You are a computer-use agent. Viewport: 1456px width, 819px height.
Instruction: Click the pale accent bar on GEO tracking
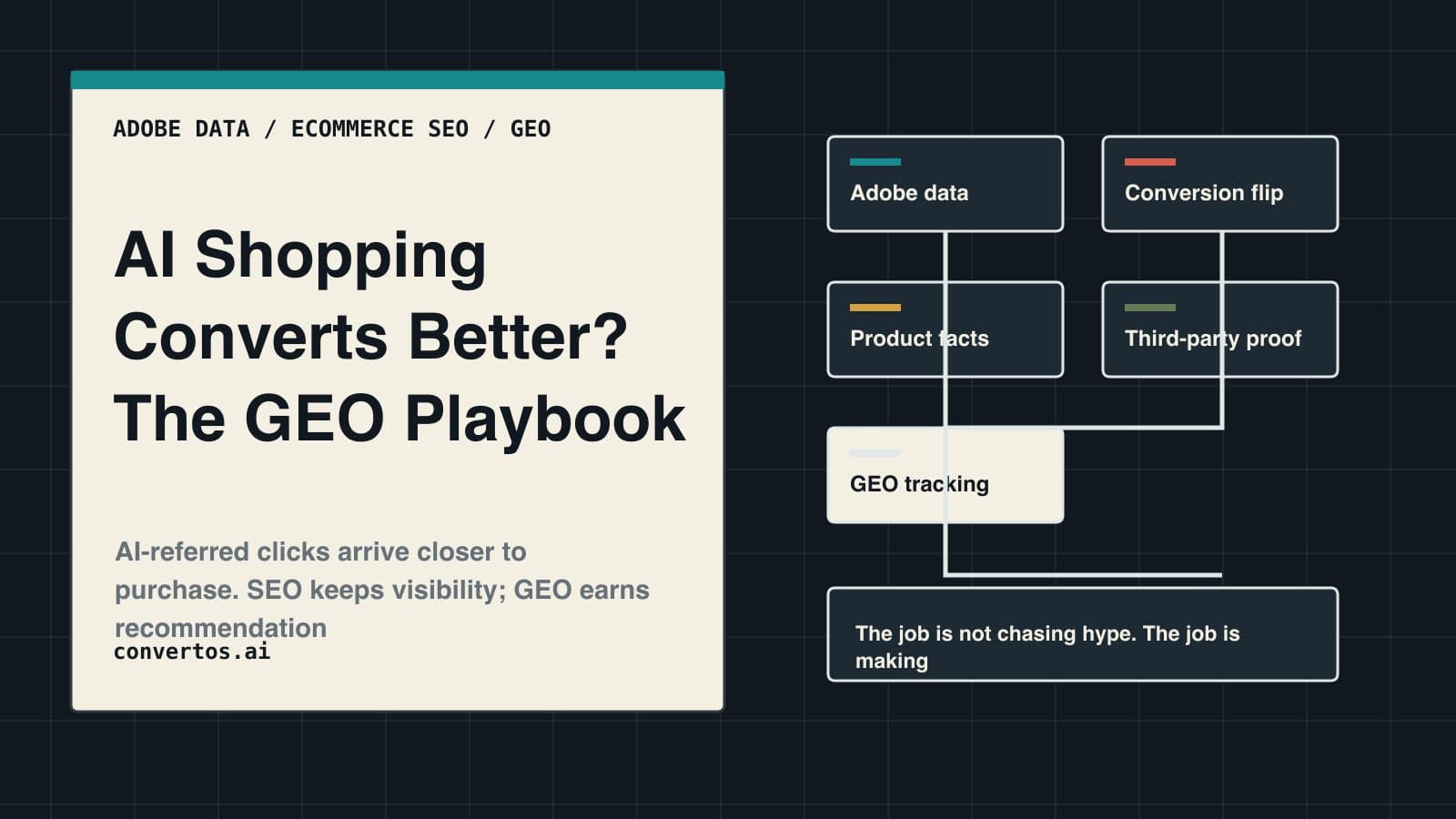coord(875,453)
